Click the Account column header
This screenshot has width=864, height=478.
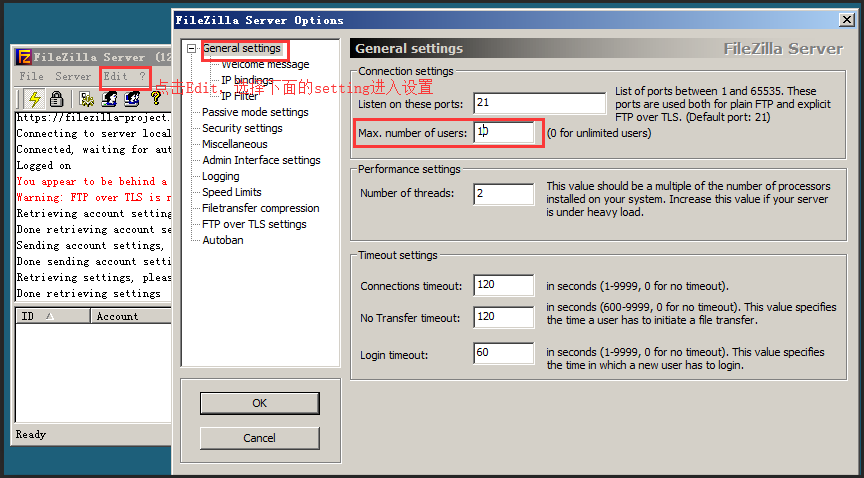coord(131,316)
